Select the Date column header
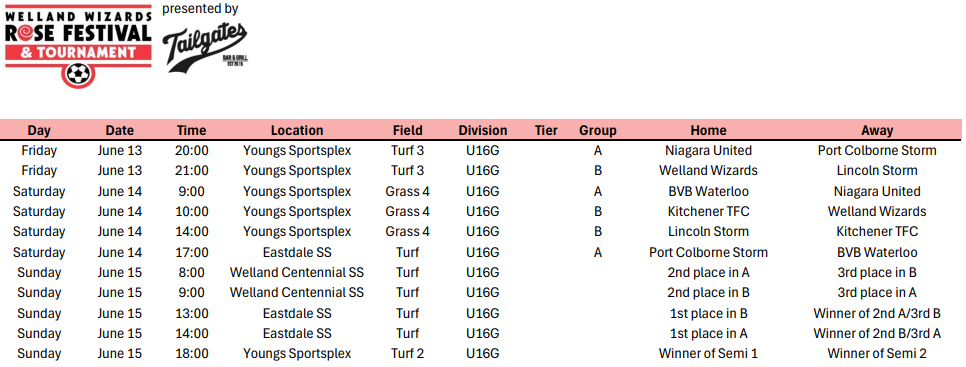 tap(120, 131)
